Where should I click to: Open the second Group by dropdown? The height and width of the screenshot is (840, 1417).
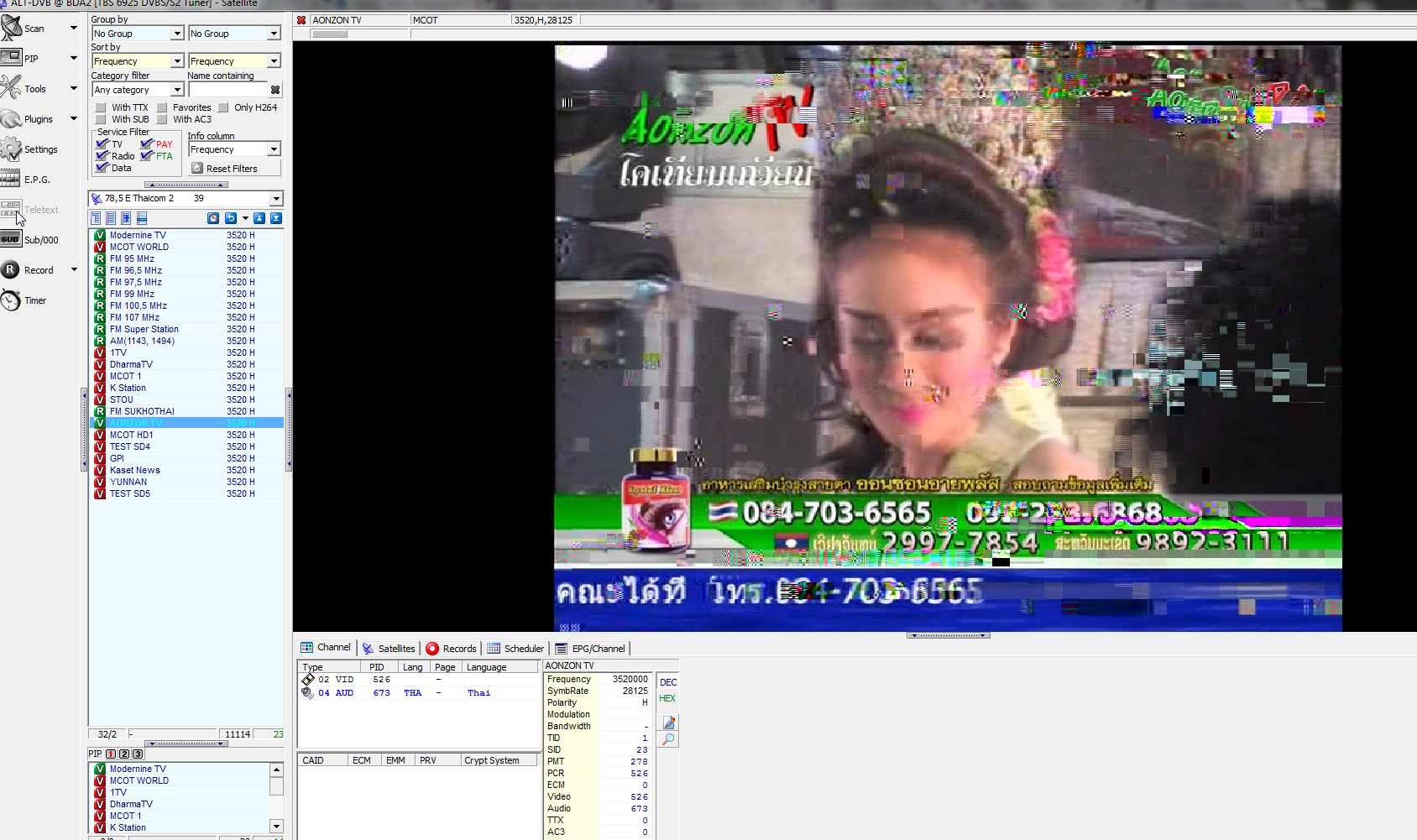pyautogui.click(x=274, y=34)
